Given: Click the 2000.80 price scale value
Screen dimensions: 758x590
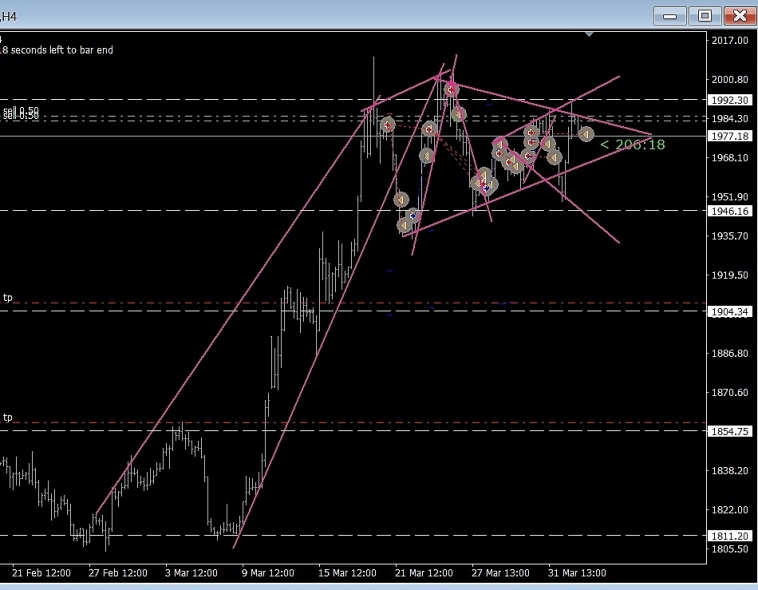Looking at the screenshot, I should pyautogui.click(x=730, y=79).
